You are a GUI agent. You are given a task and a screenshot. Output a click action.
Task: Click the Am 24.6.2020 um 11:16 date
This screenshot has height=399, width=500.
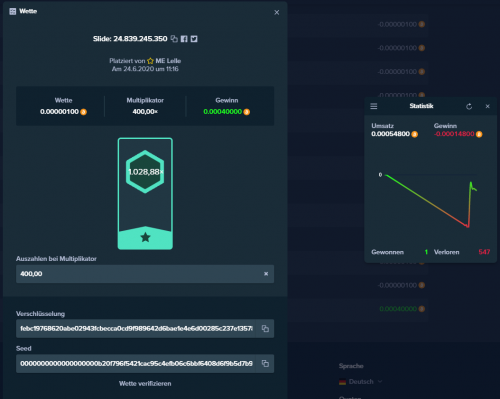click(x=145, y=69)
